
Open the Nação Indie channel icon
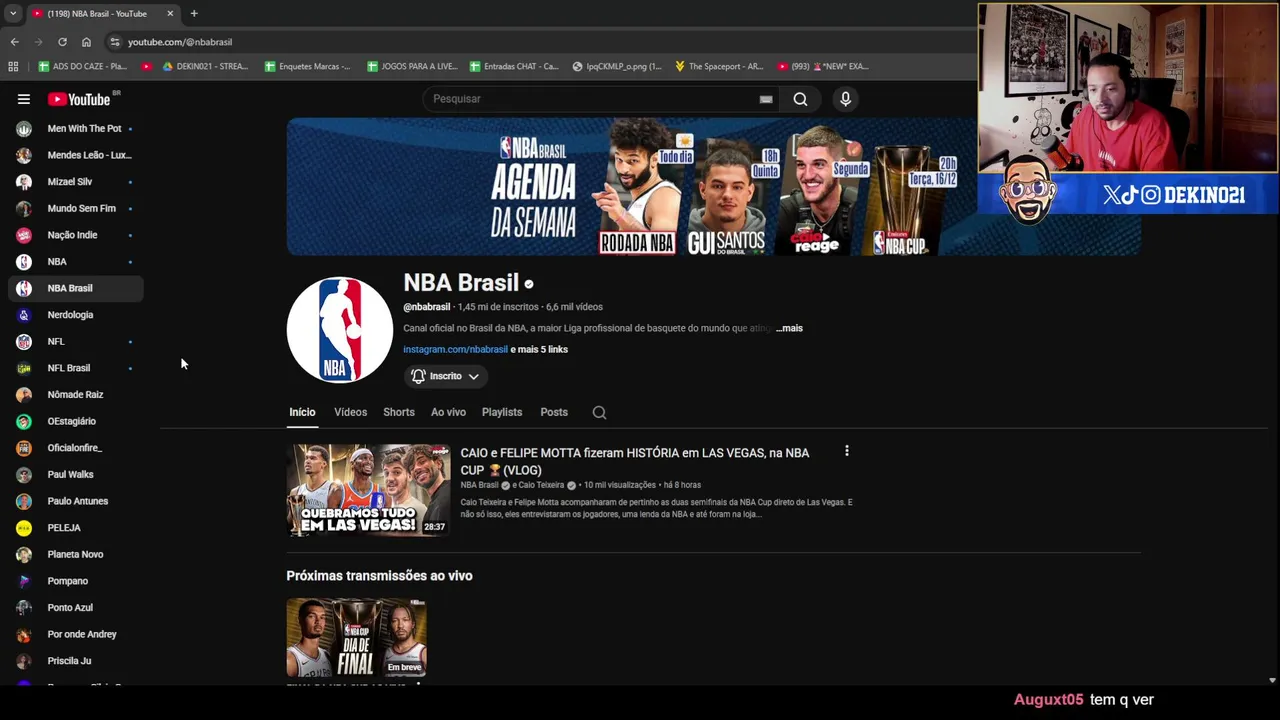[24, 235]
